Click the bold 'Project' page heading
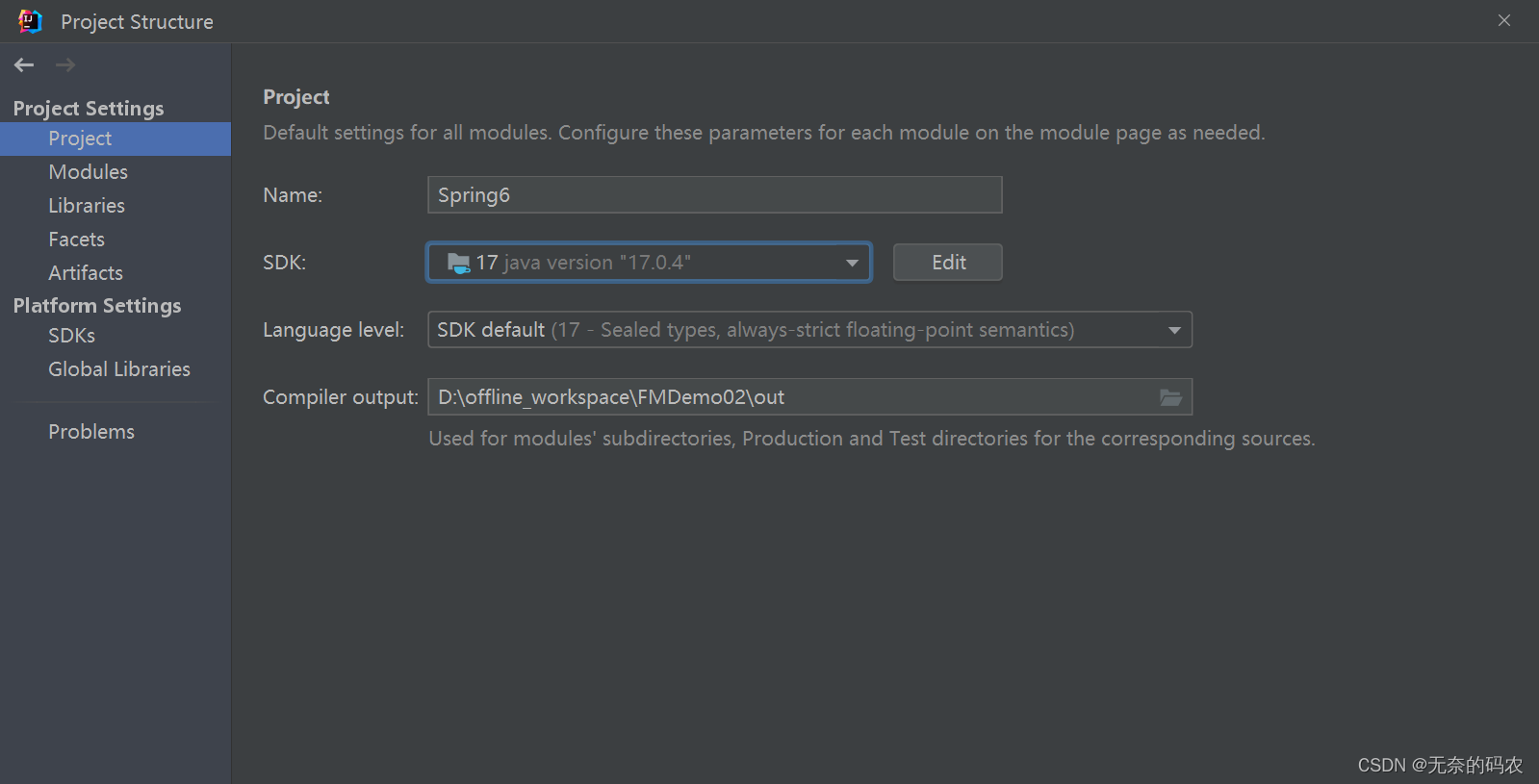Viewport: 1539px width, 784px height. [x=296, y=97]
